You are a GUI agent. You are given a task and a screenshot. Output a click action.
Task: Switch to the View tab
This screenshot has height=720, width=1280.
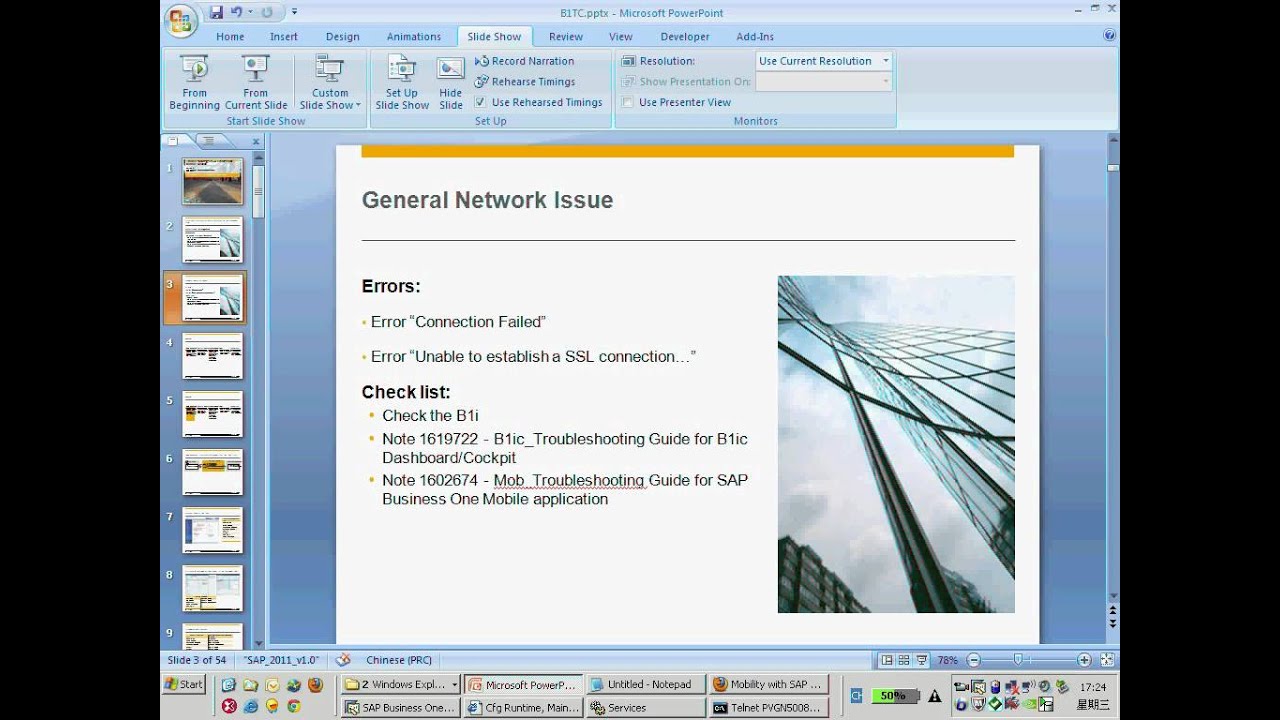pyautogui.click(x=621, y=37)
